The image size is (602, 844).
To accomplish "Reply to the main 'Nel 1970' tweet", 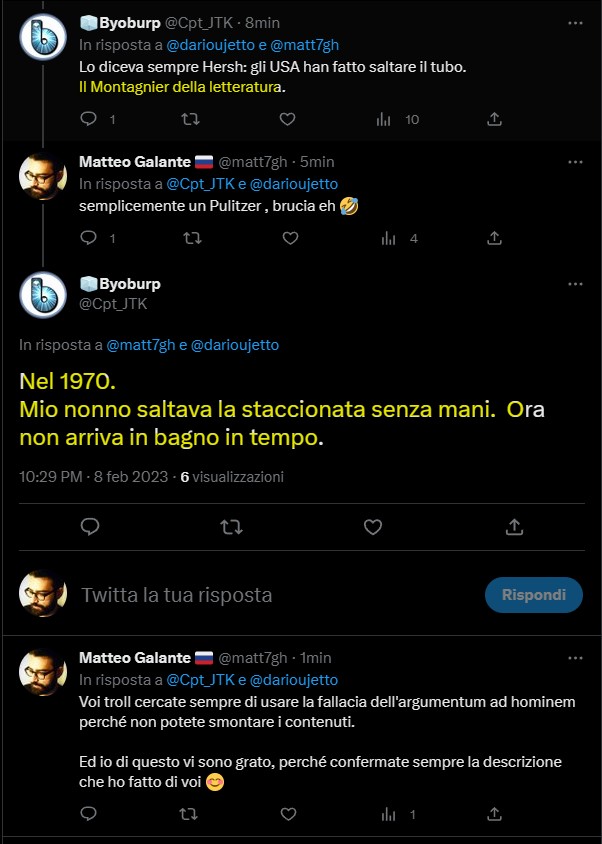I will [x=89, y=526].
